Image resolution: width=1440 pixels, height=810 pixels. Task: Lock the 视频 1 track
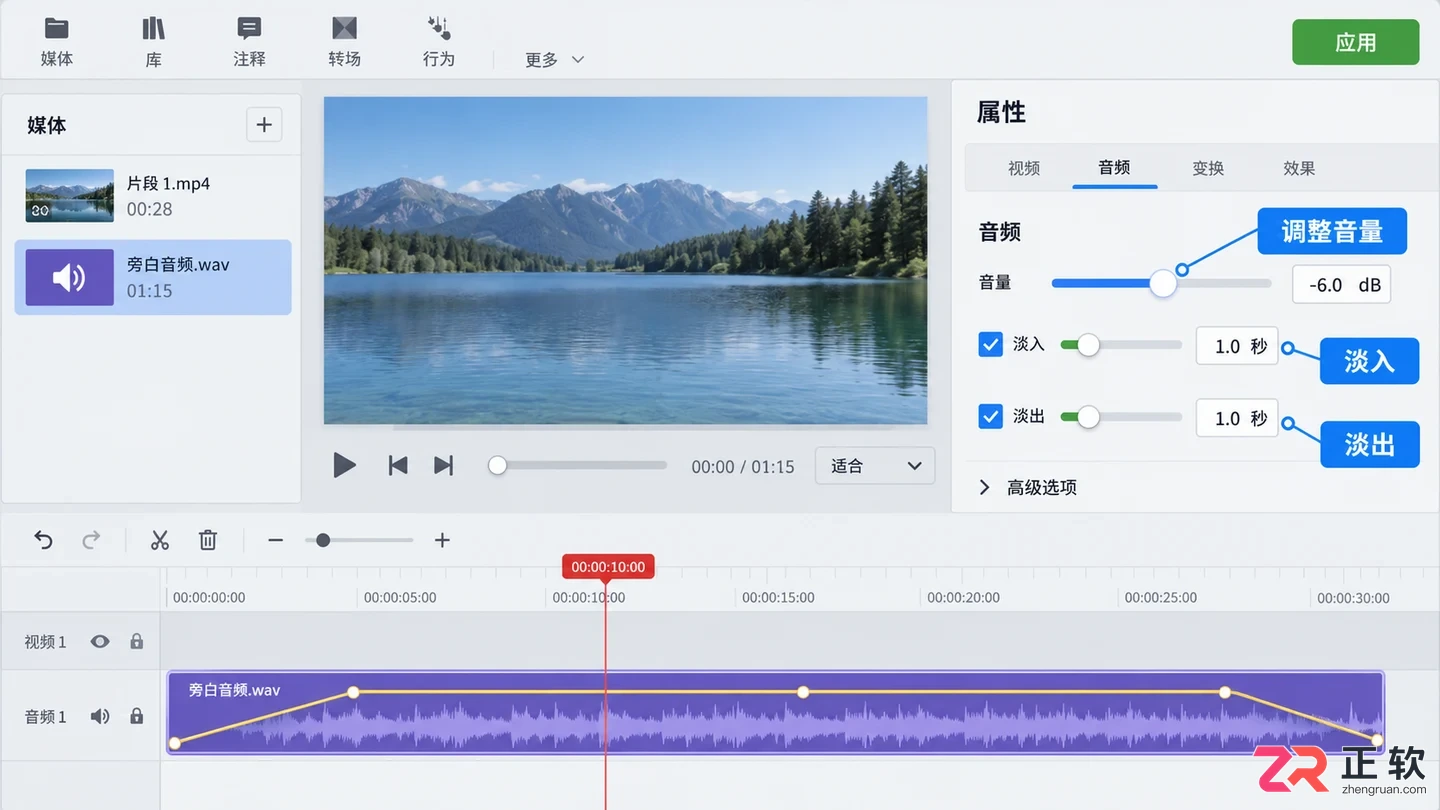click(x=137, y=641)
